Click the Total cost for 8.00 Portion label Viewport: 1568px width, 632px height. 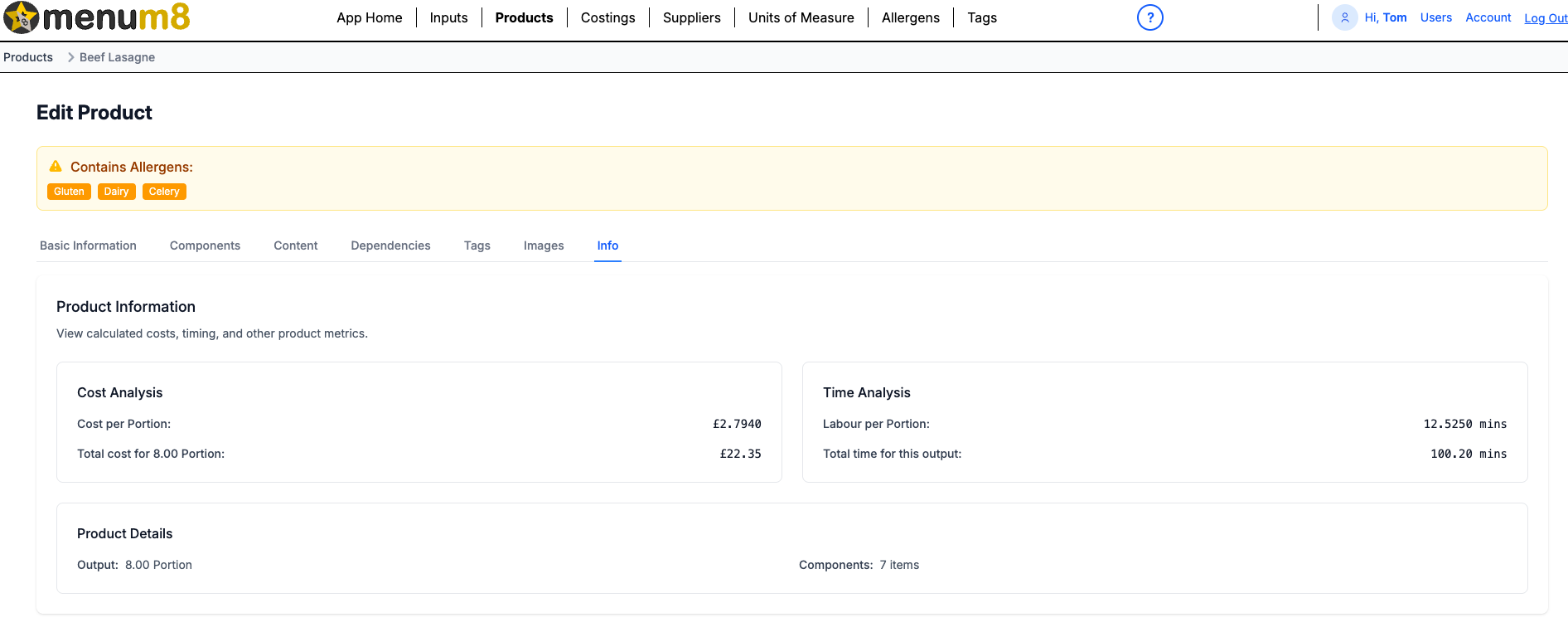tap(151, 454)
